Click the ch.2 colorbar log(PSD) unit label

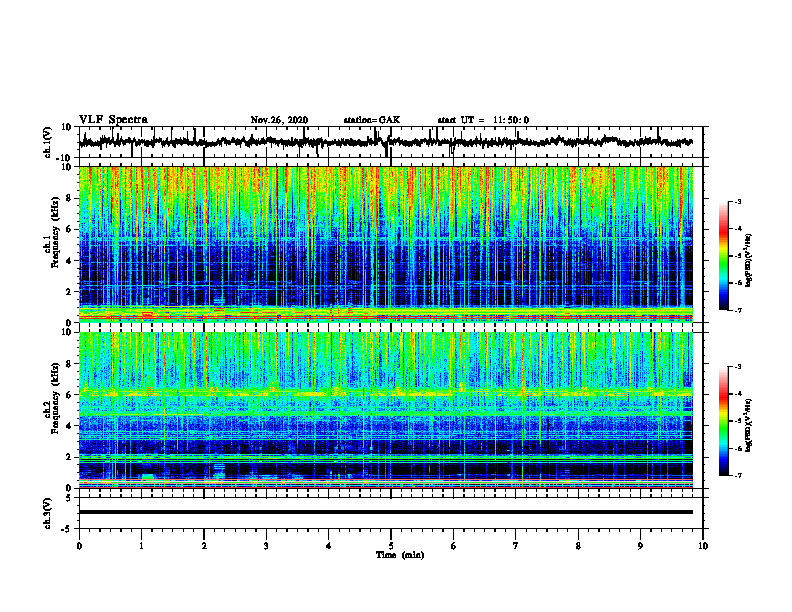pyautogui.click(x=749, y=425)
